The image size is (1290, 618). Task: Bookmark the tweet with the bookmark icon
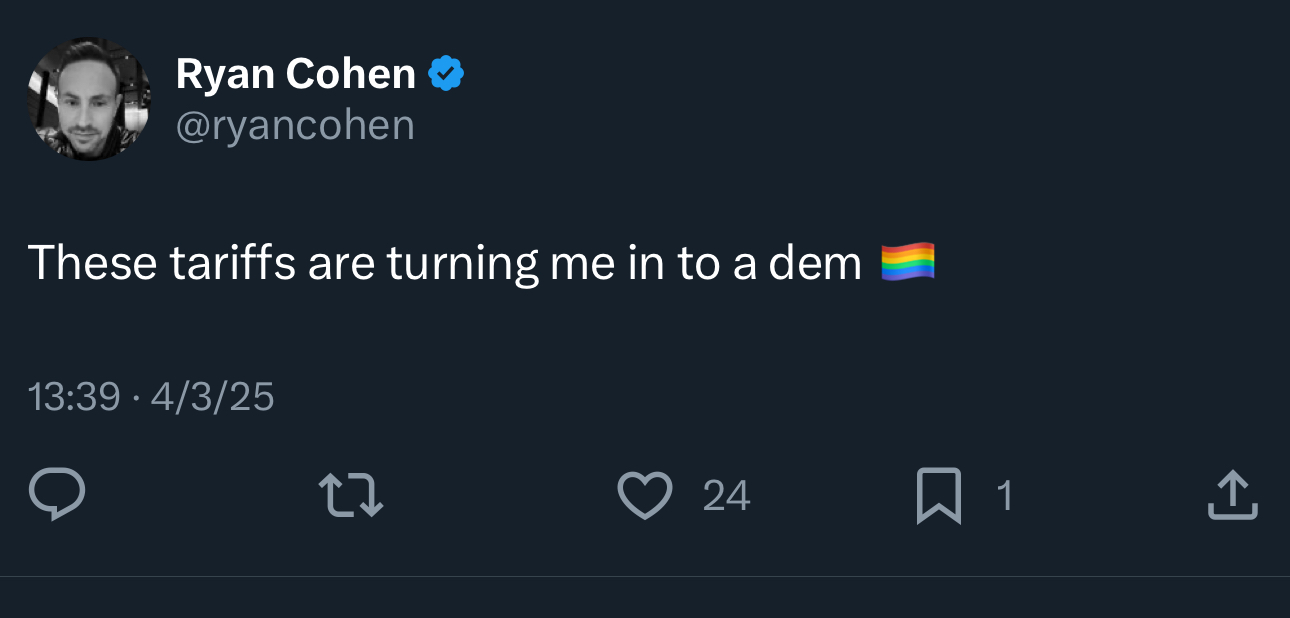[x=938, y=495]
